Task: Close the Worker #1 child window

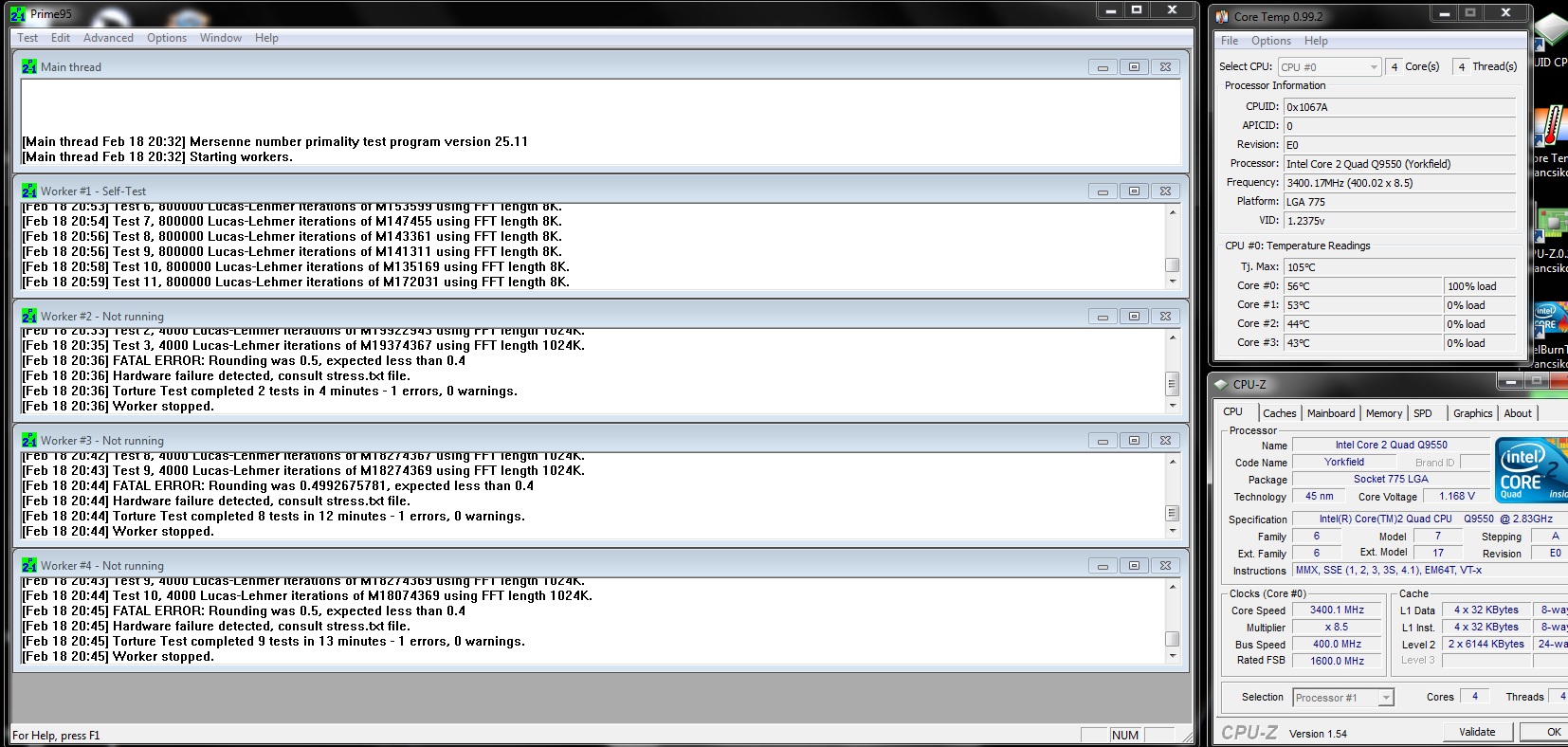Action: click(1165, 191)
